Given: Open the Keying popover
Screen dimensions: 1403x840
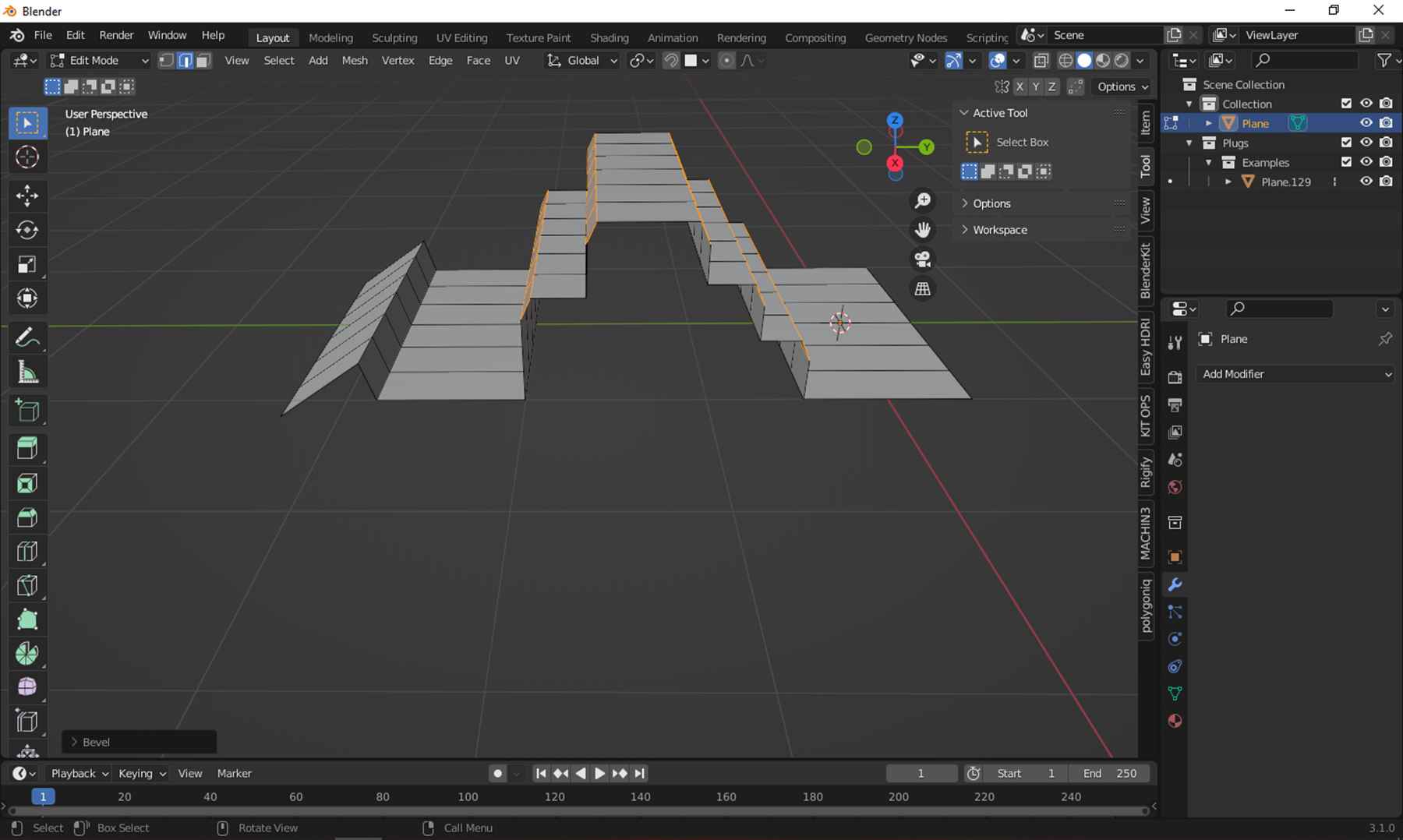Looking at the screenshot, I should tap(142, 773).
